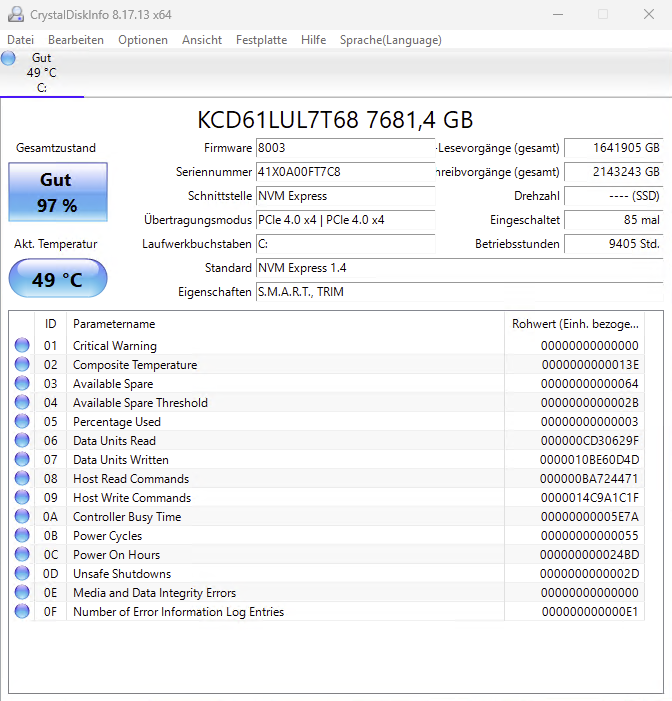Click total reads value 1641905 GB
Image resolution: width=672 pixels, height=701 pixels.
click(x=613, y=148)
